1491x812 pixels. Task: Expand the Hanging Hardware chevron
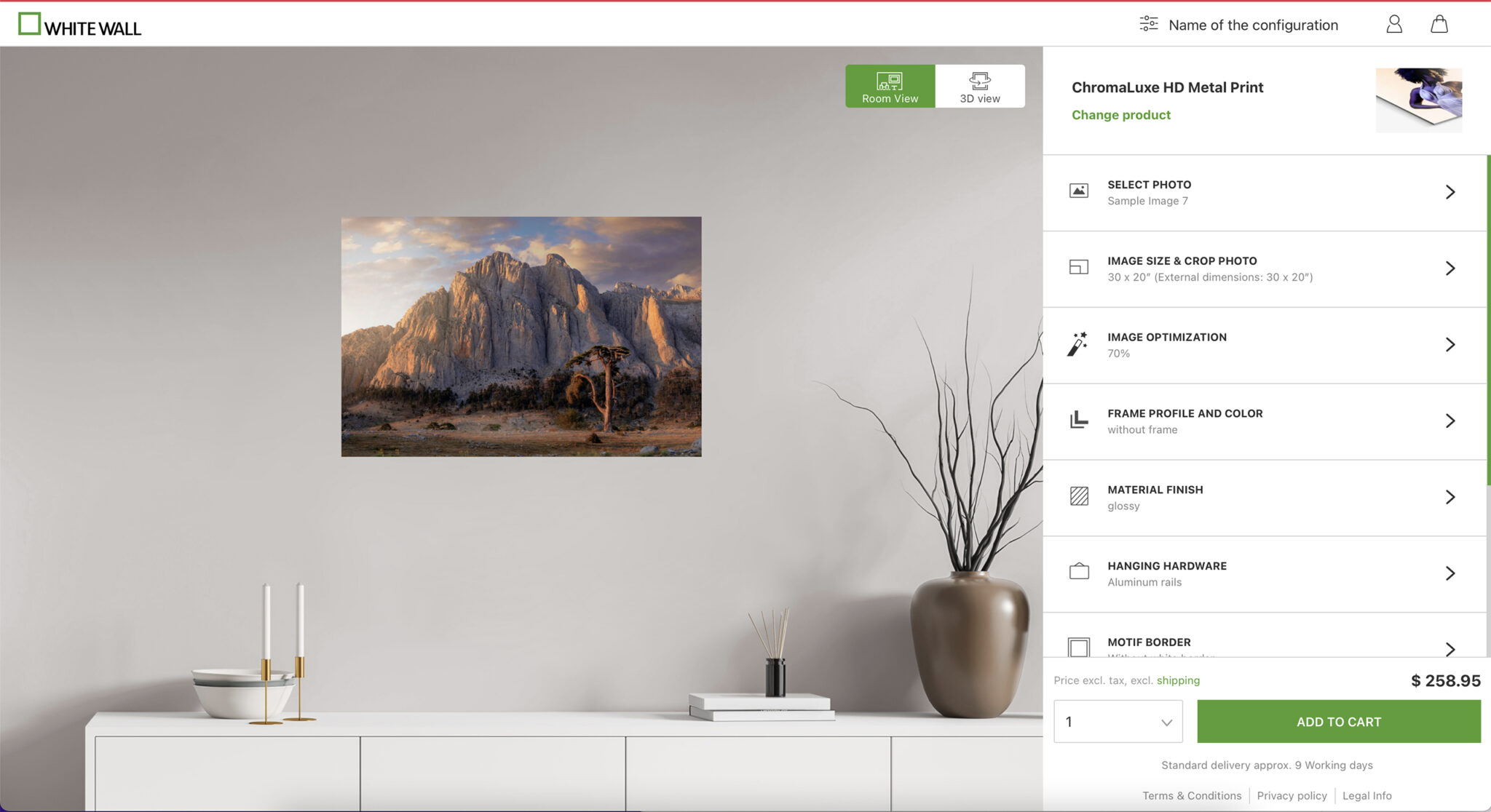point(1450,574)
